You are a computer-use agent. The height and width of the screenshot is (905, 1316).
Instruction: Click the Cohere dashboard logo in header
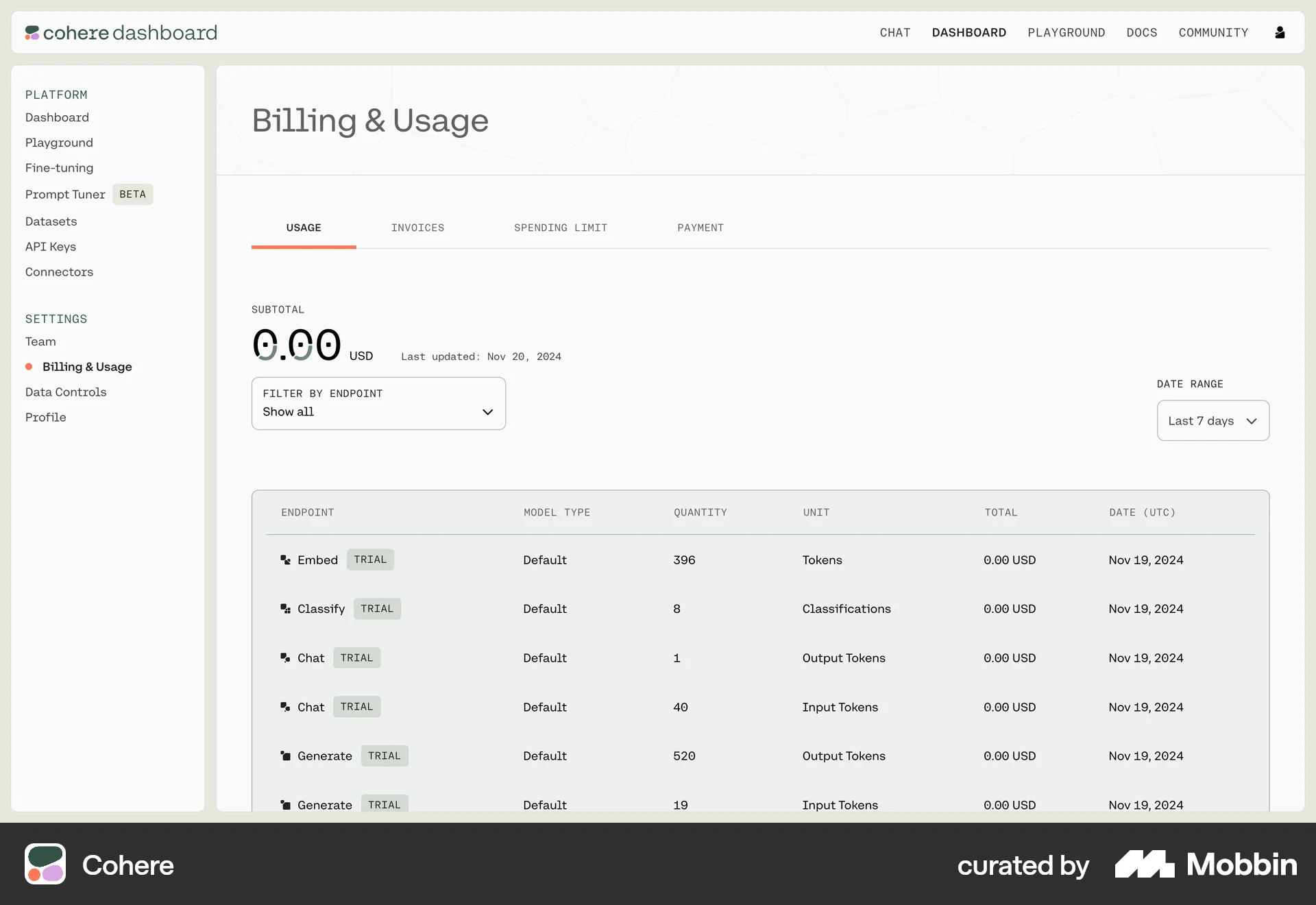click(x=121, y=32)
